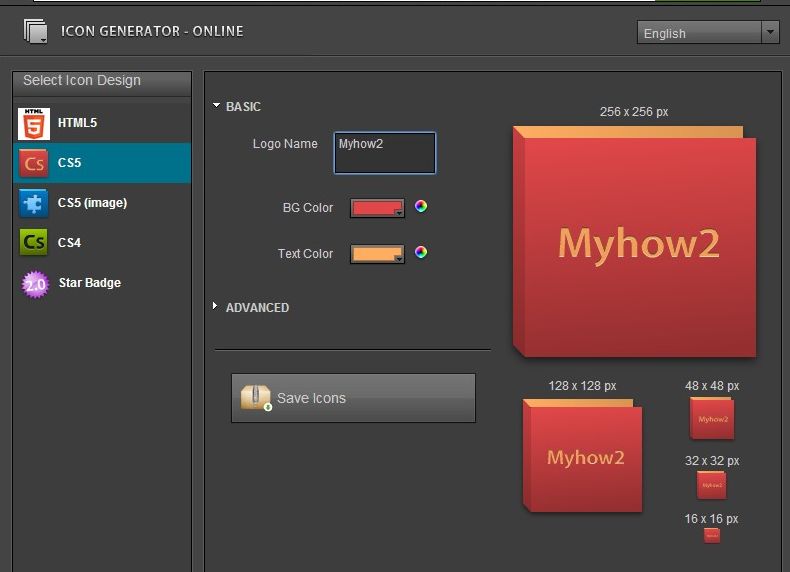Click the 48 x 48 icon preview
The height and width of the screenshot is (572, 790).
pyautogui.click(x=712, y=418)
